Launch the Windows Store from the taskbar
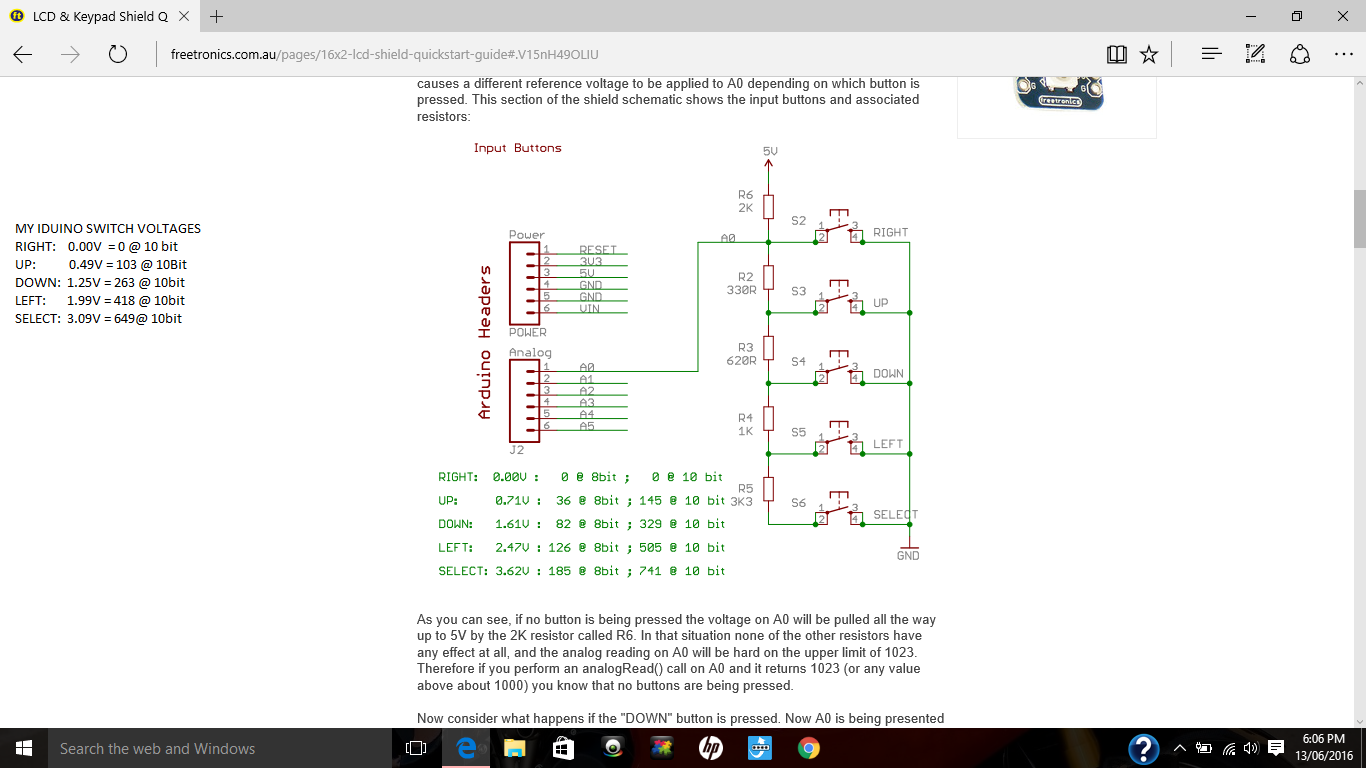This screenshot has height=768, width=1366. tap(563, 748)
